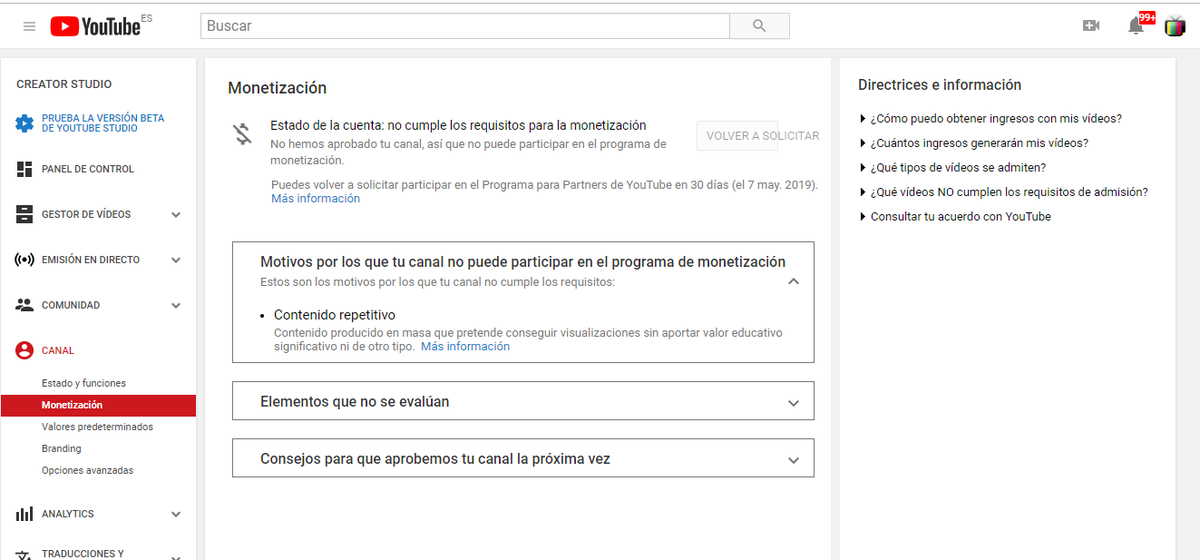Screen dimensions: 1200x560
Task: Expand the Emisión en directo section
Action: click(176, 260)
